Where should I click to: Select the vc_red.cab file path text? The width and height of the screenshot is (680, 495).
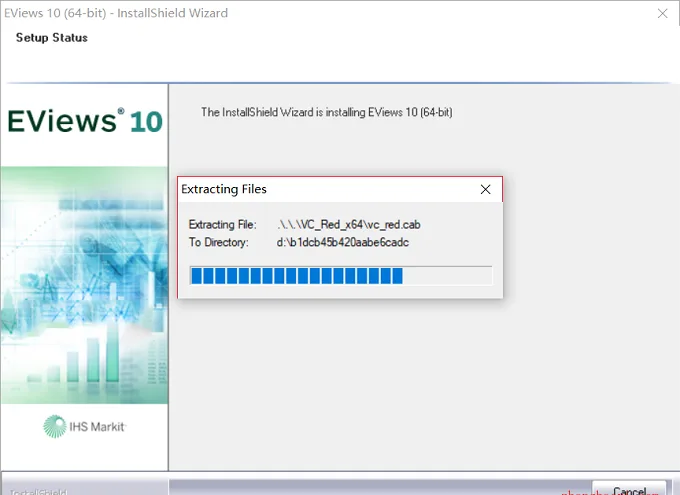click(x=349, y=224)
